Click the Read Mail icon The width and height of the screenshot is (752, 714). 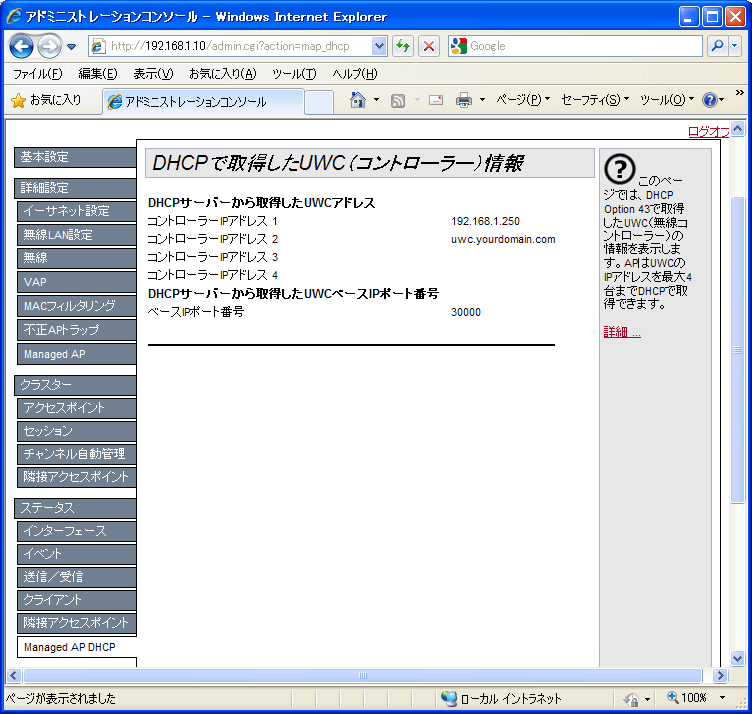point(435,100)
